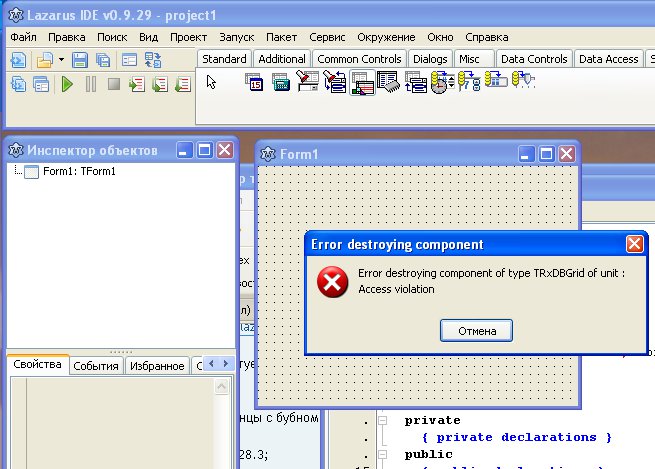Screen dimensions: 655x469
Task: Open the dropdown arrow beside Open file
Action: [61, 60]
